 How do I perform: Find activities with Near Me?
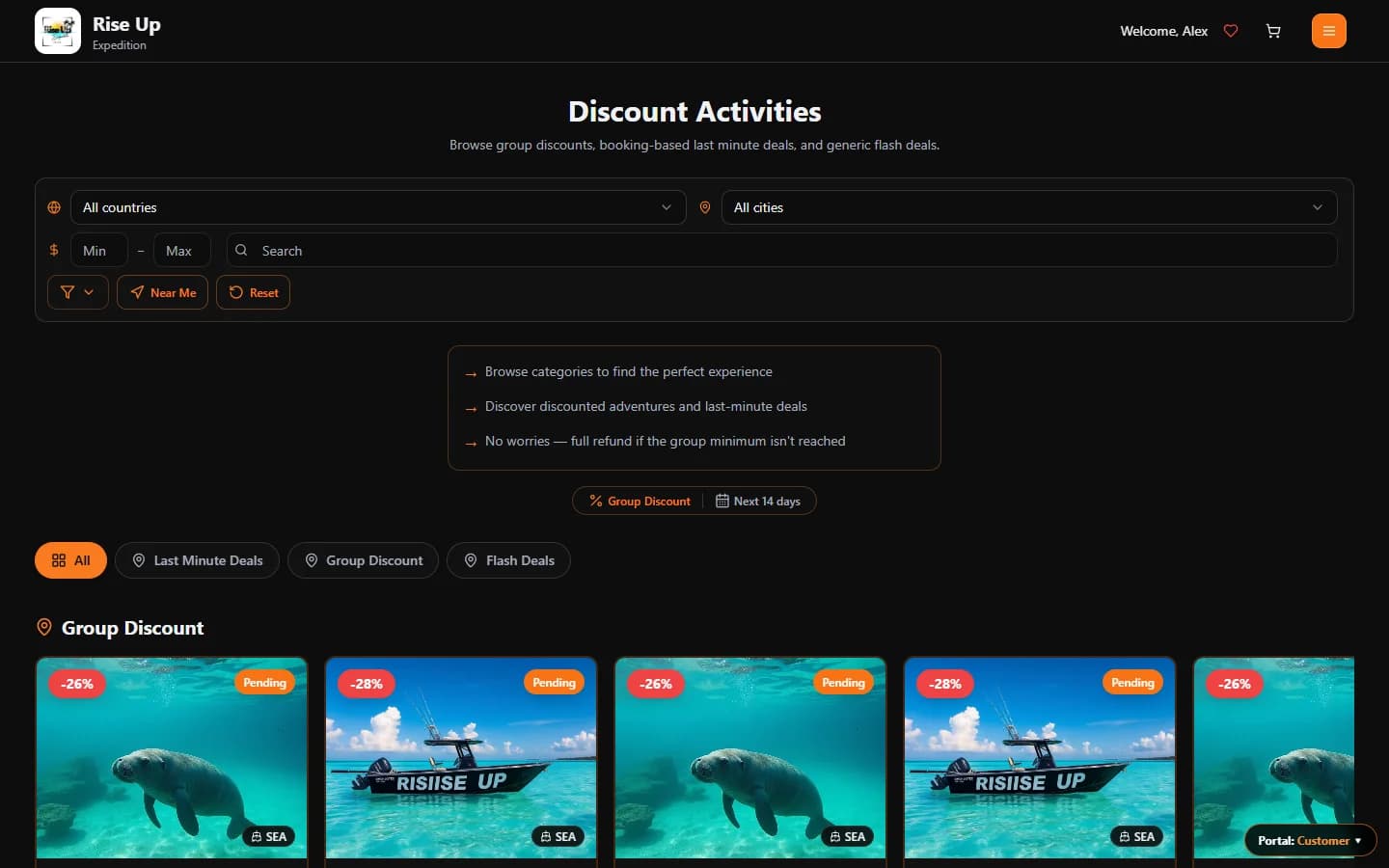pyautogui.click(x=162, y=292)
